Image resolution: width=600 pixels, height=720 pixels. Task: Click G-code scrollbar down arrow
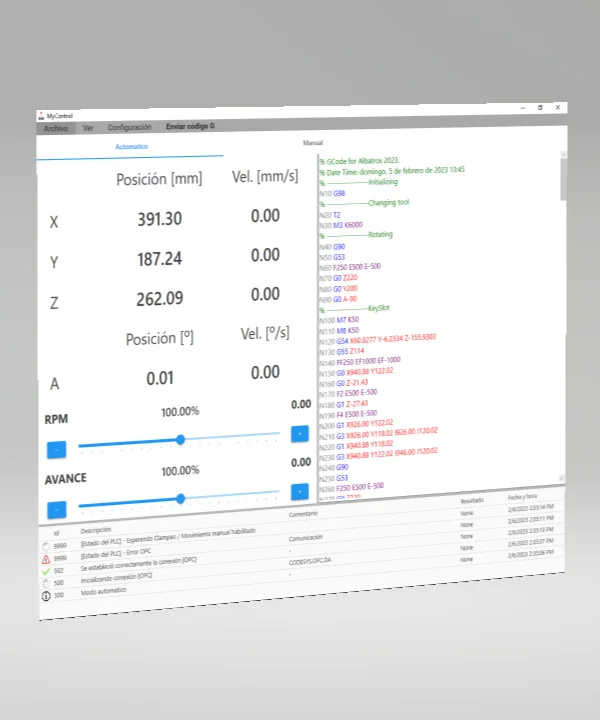click(562, 478)
